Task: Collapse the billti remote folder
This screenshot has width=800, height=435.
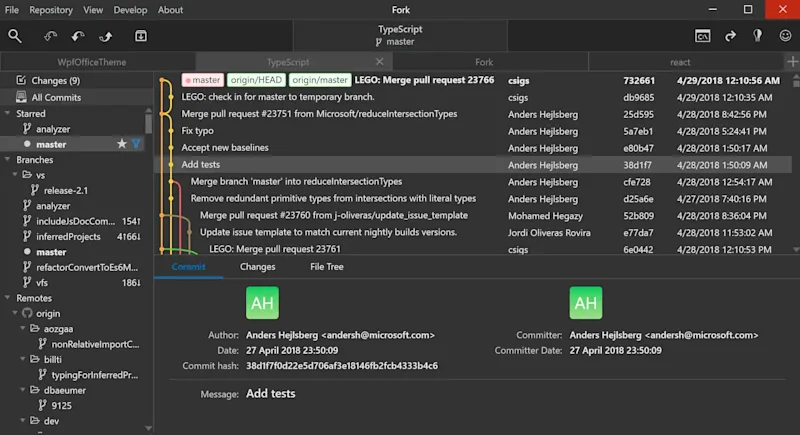Action: pyautogui.click(x=23, y=359)
